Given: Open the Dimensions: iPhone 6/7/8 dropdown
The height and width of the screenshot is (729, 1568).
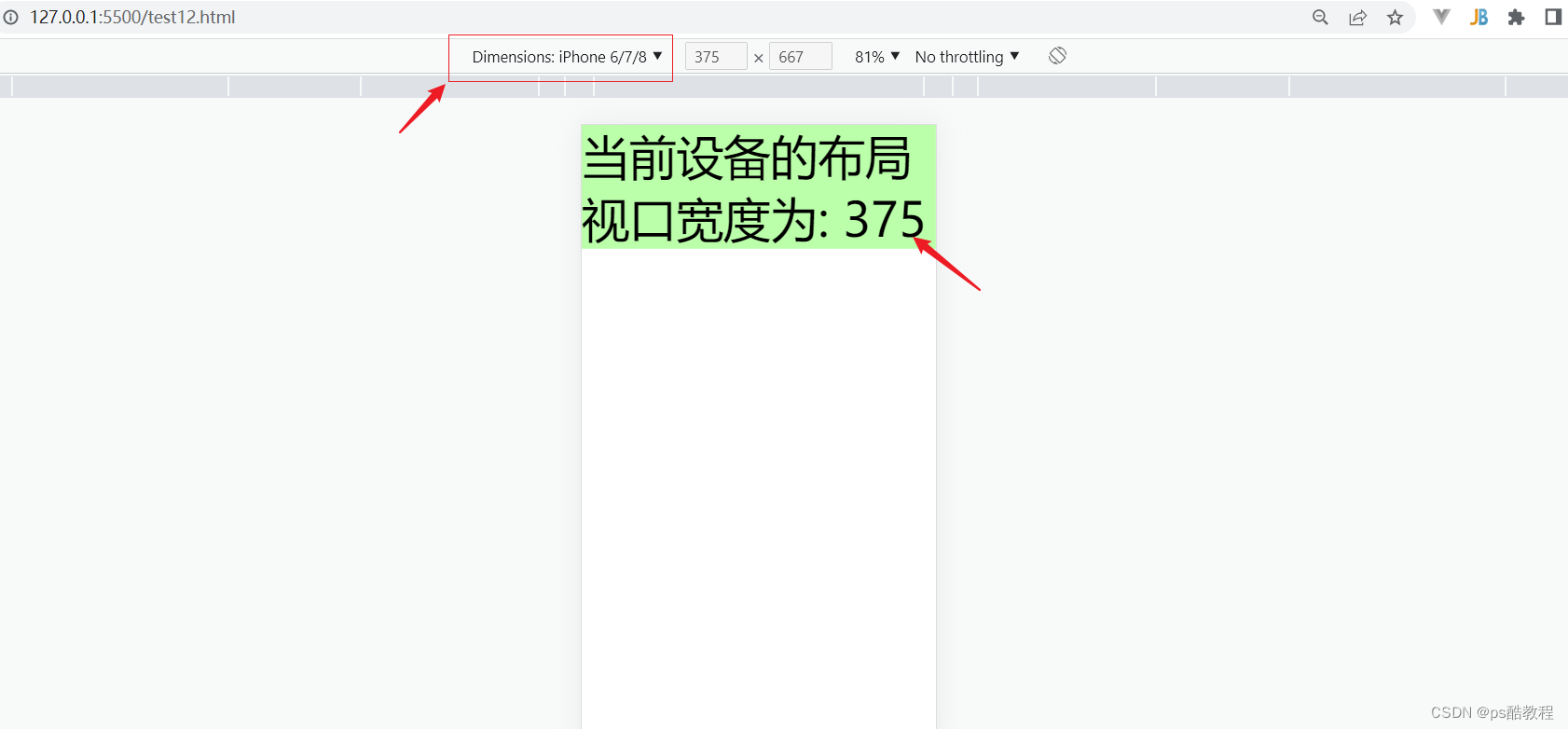Looking at the screenshot, I should [x=567, y=57].
